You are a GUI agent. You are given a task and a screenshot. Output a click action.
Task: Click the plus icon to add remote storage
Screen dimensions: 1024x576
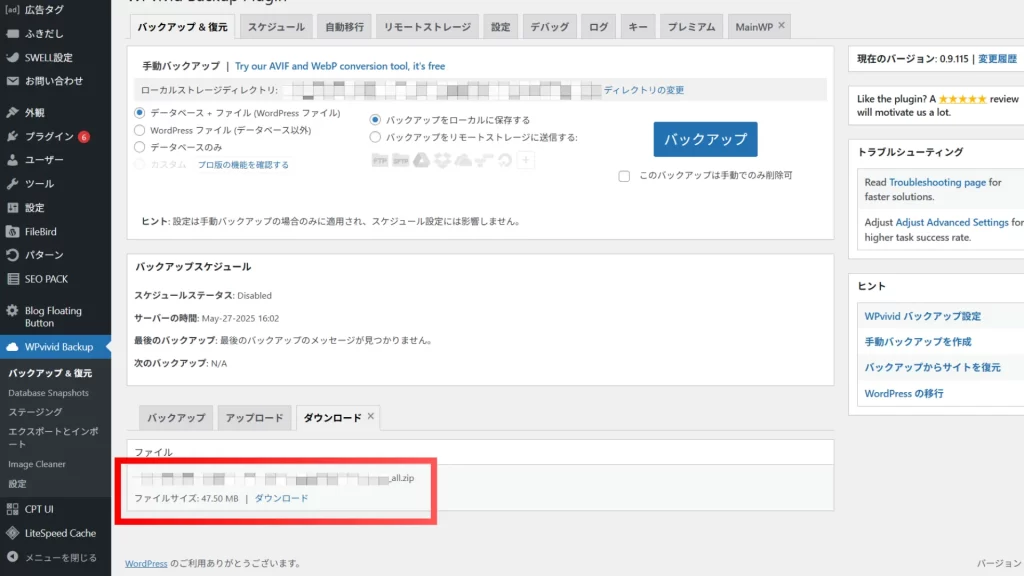tap(526, 160)
